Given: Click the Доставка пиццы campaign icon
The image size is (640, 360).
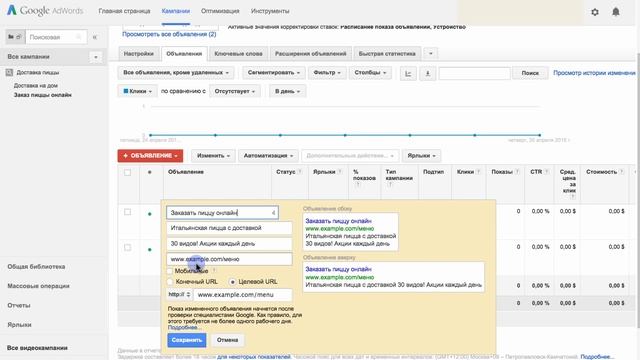Looking at the screenshot, I should (x=9, y=73).
